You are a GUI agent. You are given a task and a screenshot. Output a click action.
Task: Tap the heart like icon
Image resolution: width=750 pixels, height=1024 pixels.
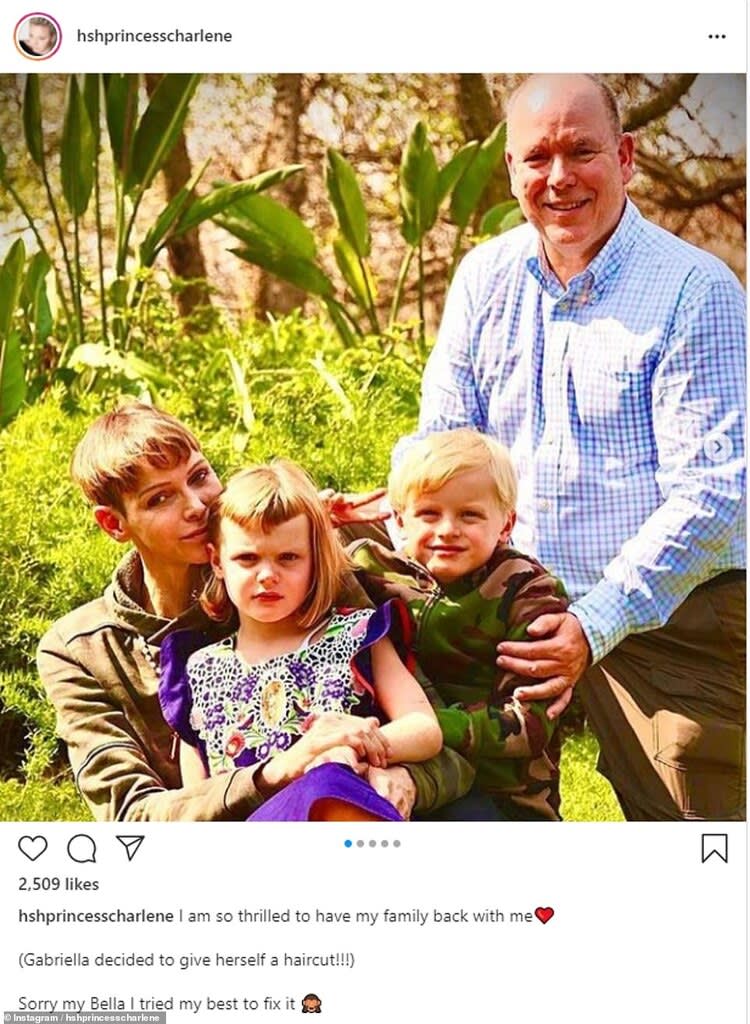pos(32,848)
